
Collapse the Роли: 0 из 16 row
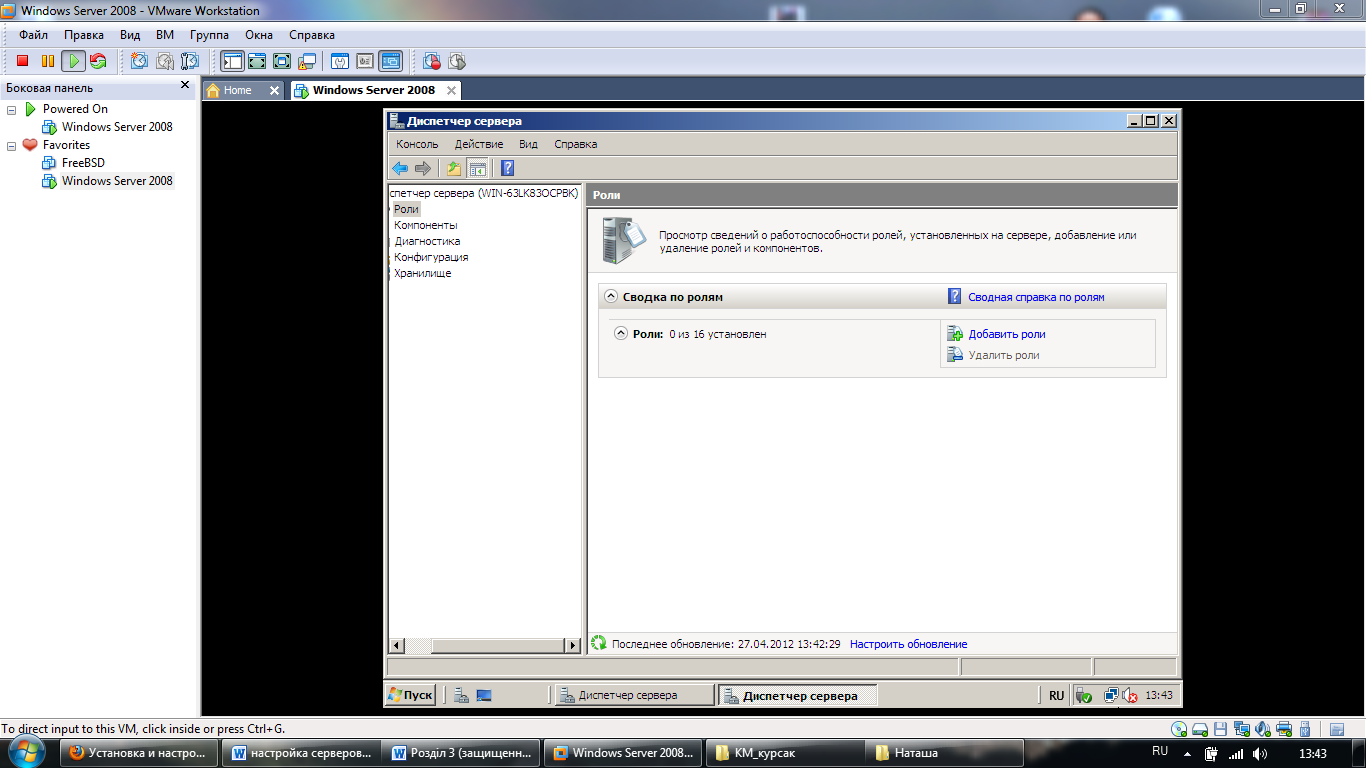620,334
